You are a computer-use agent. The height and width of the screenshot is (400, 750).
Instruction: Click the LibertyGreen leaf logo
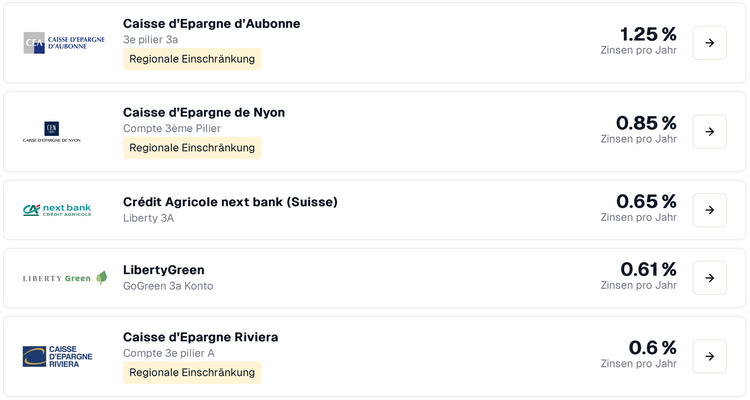coord(101,278)
